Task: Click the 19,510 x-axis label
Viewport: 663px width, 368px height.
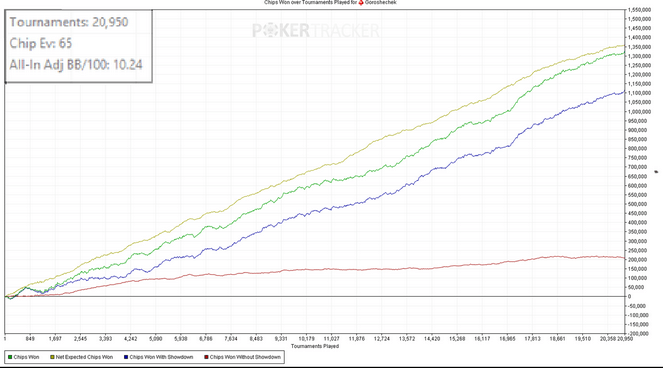Action: (583, 339)
